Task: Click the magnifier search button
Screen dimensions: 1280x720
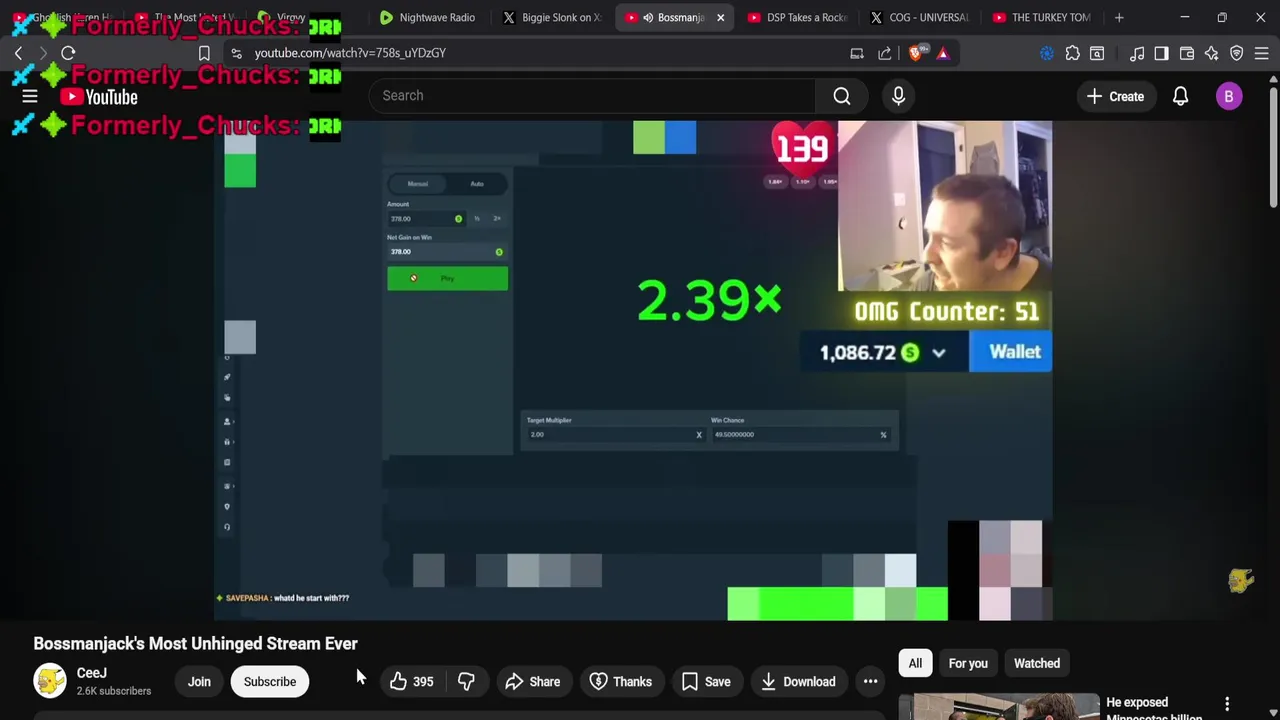Action: [x=842, y=96]
